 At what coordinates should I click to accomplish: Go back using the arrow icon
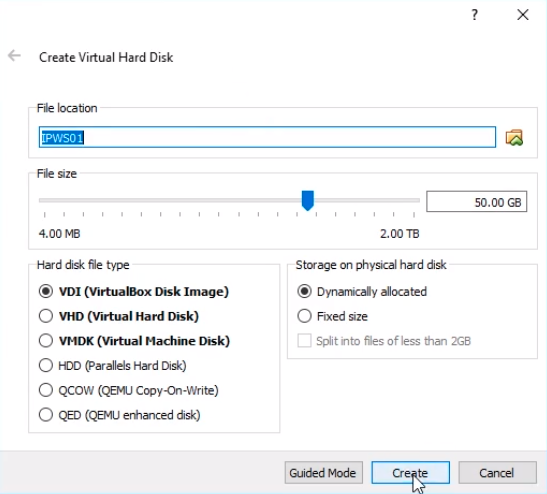click(x=14, y=55)
